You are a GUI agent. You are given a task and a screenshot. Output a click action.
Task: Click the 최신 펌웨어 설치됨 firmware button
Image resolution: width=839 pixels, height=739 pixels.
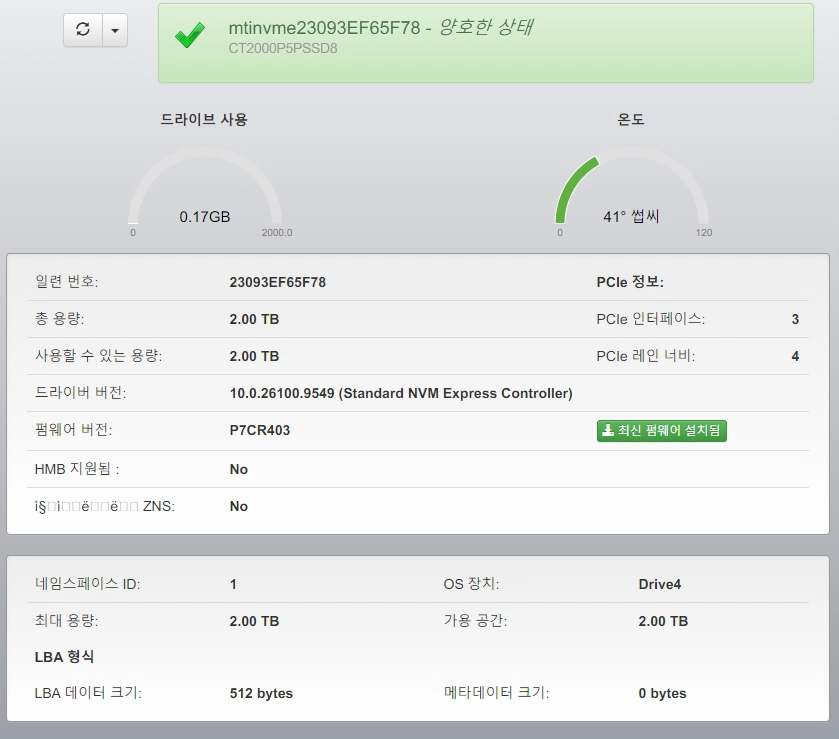(661, 430)
